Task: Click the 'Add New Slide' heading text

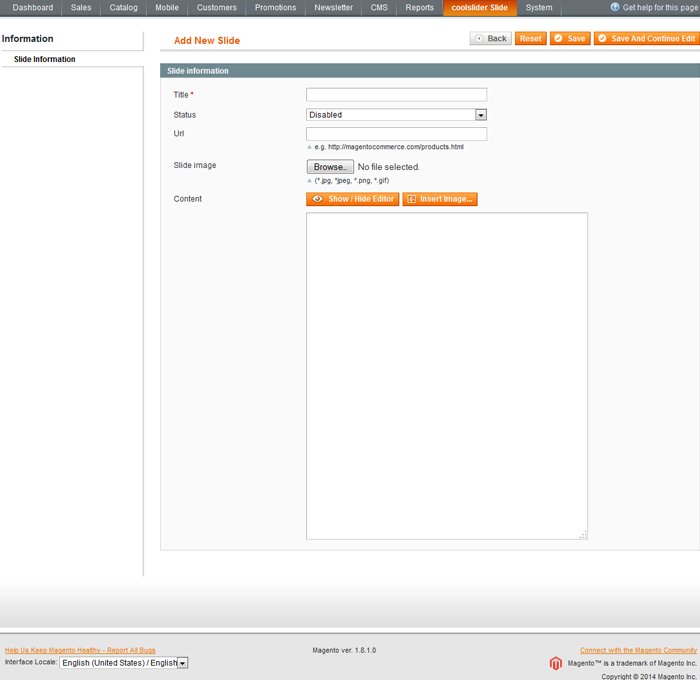Action: click(x=207, y=41)
